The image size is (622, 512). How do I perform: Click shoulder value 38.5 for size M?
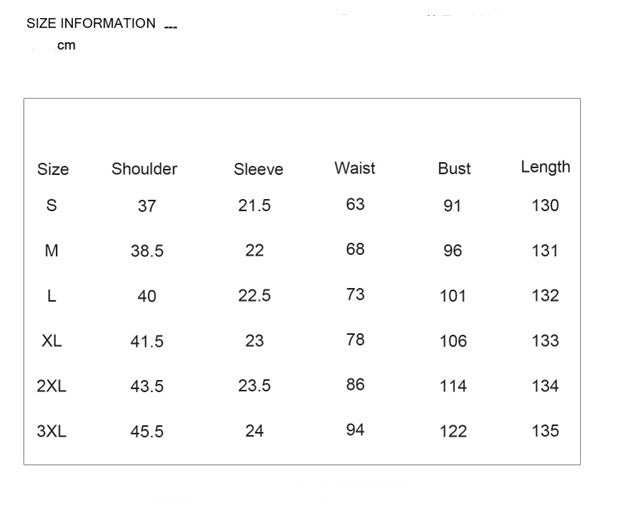(147, 251)
